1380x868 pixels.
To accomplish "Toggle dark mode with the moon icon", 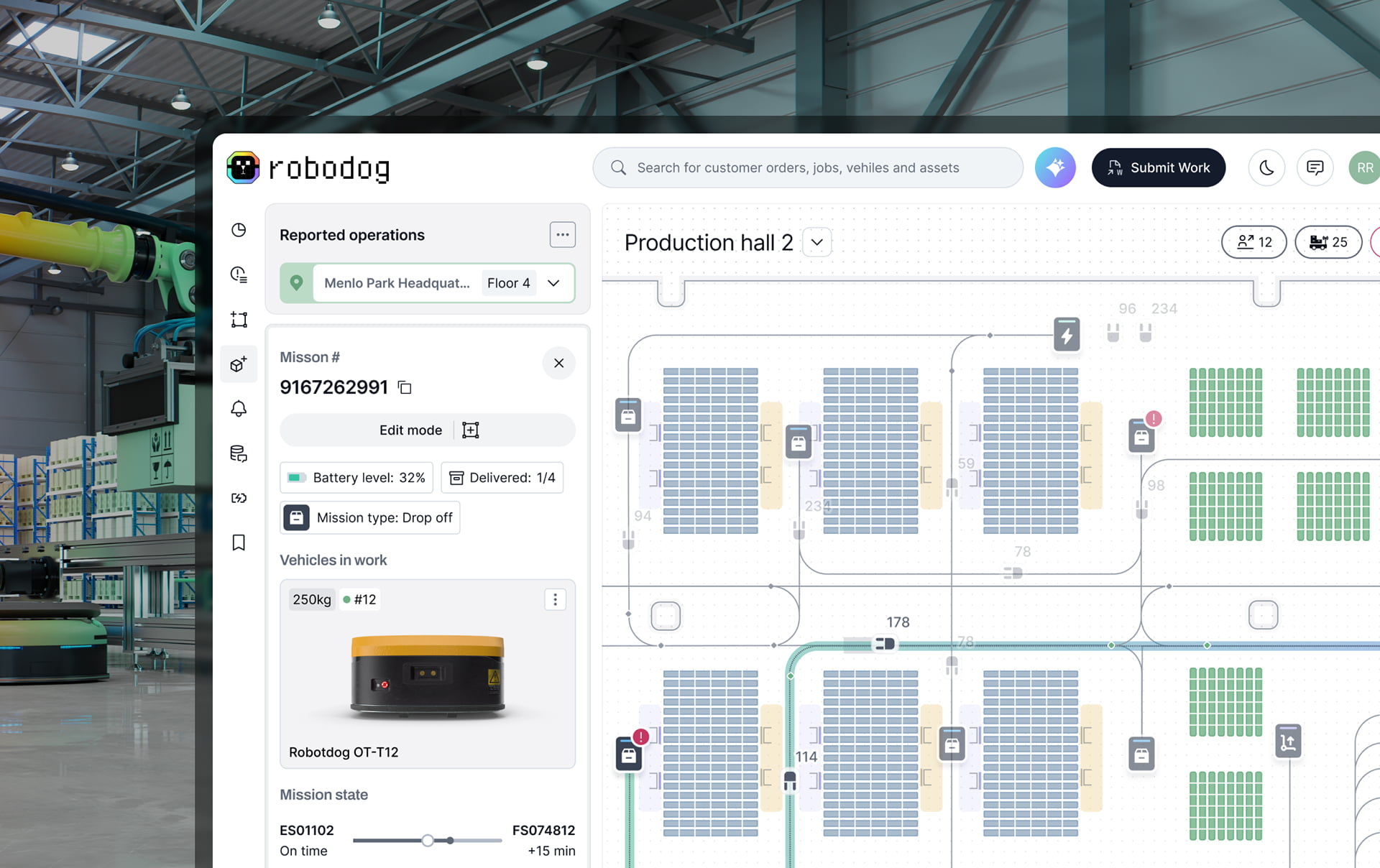I will 1266,167.
